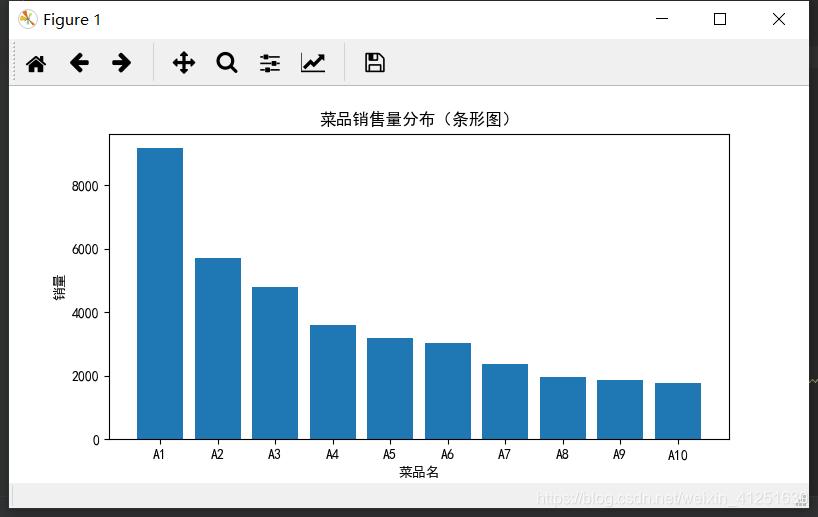818x517 pixels.
Task: Click the y-axis tick label 4000
Action: (85, 313)
